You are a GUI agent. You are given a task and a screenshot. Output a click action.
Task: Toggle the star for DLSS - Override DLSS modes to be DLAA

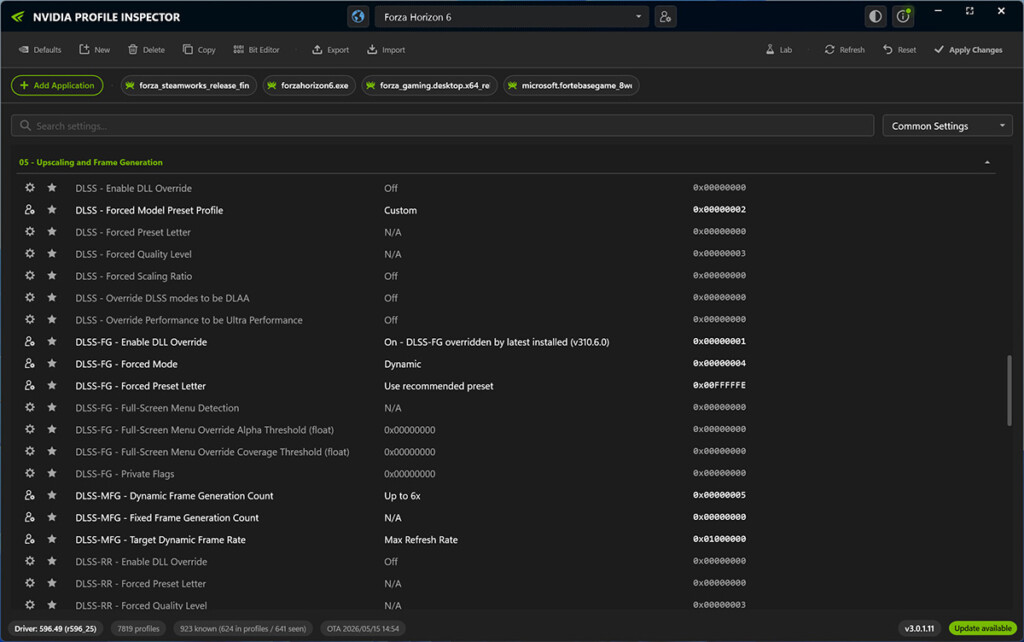(52, 298)
